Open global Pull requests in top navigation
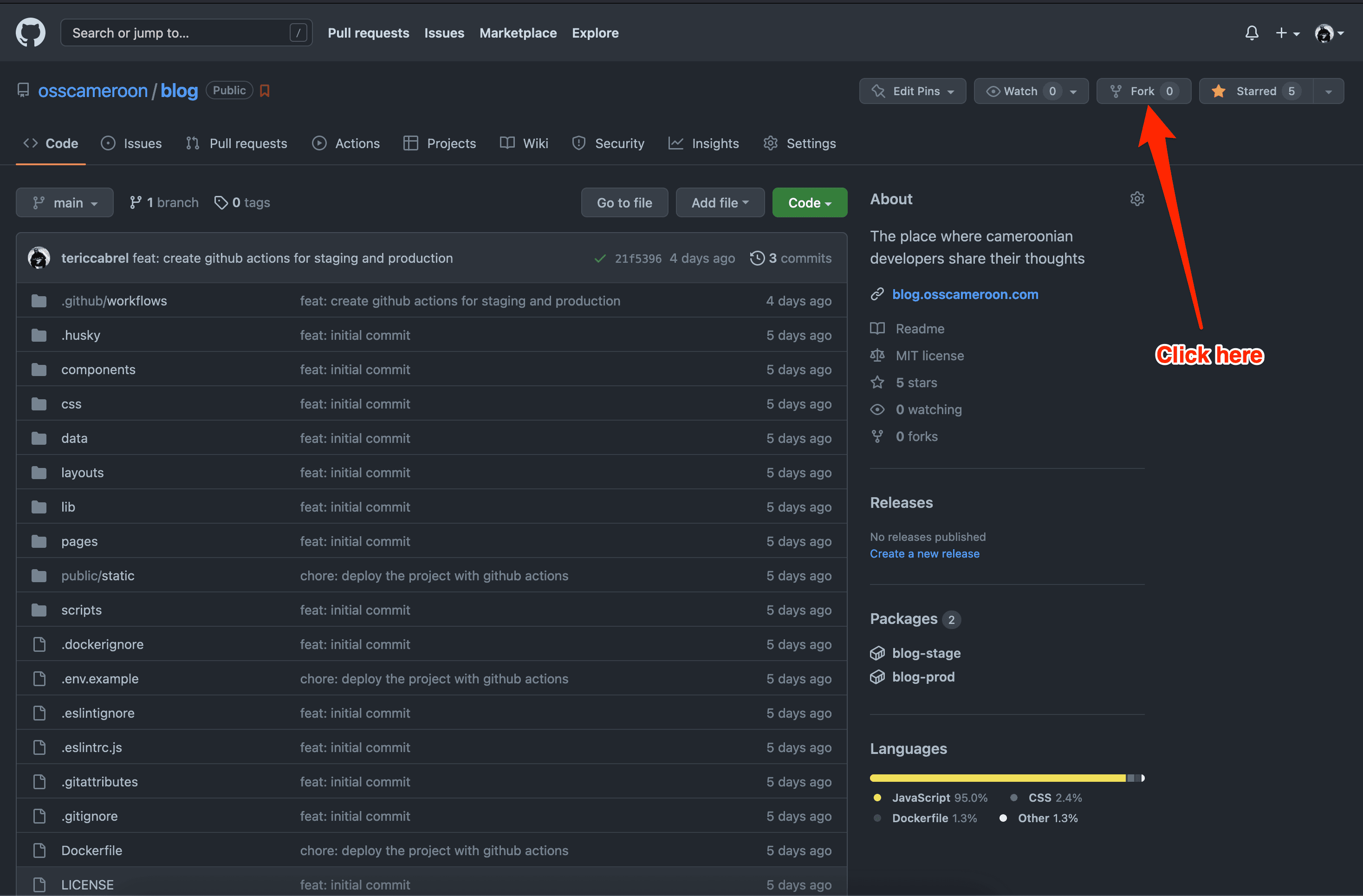 (x=368, y=33)
